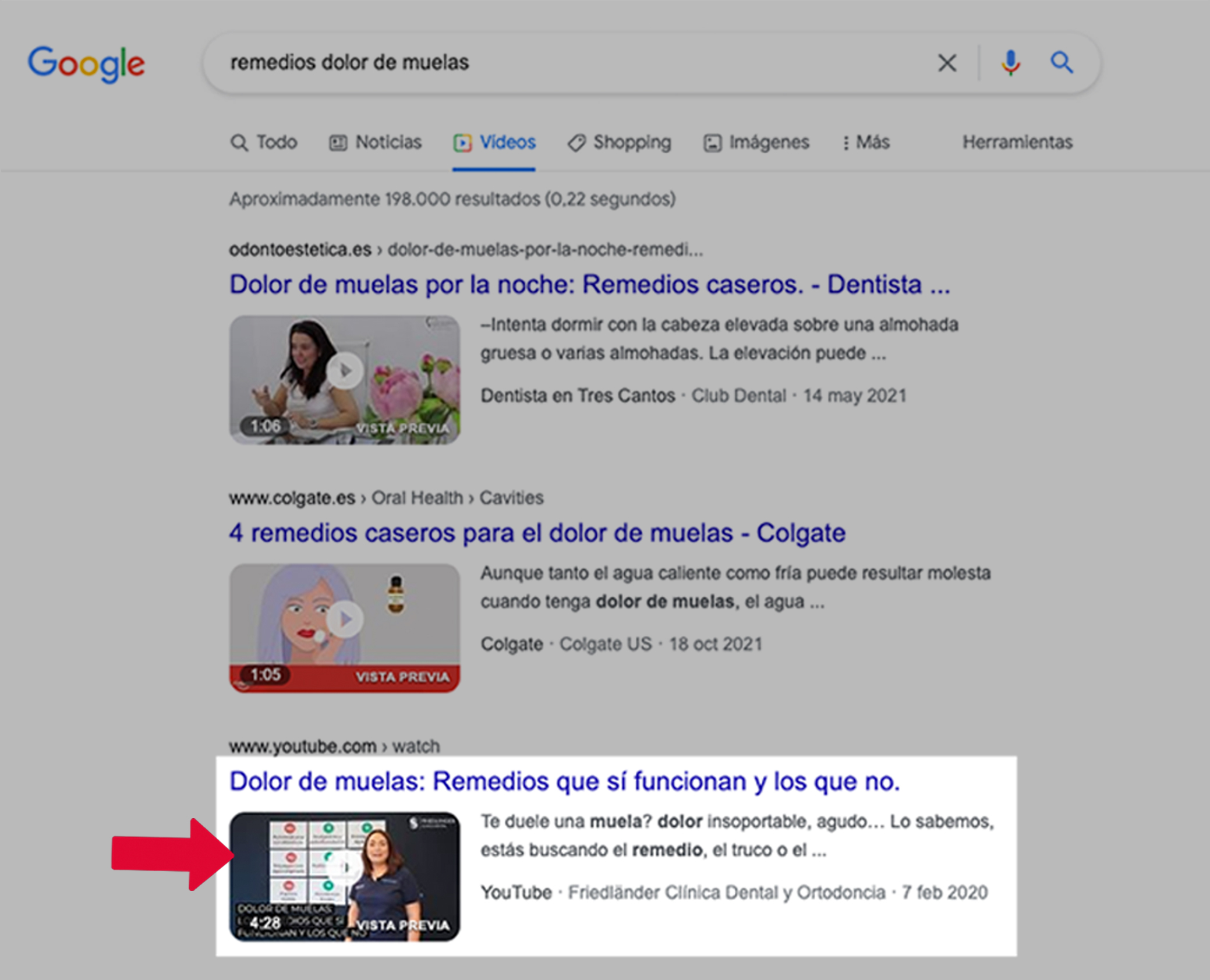Open 'Dolor de muelas por la noche' result

pos(589,285)
